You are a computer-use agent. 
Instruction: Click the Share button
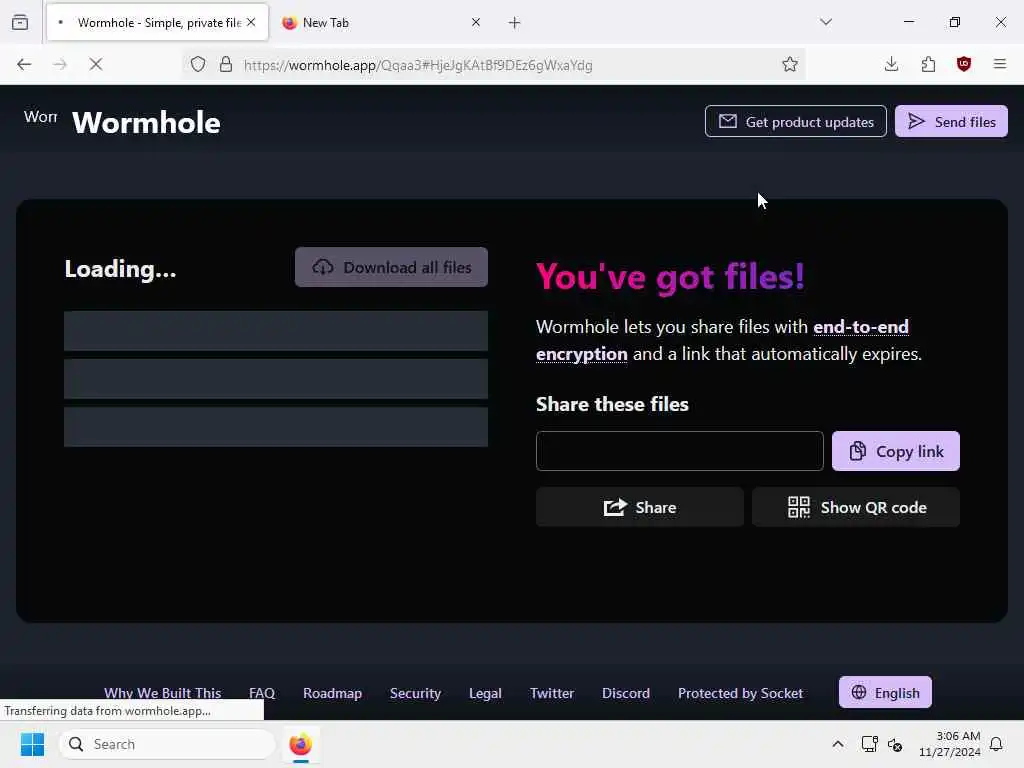pyautogui.click(x=640, y=507)
